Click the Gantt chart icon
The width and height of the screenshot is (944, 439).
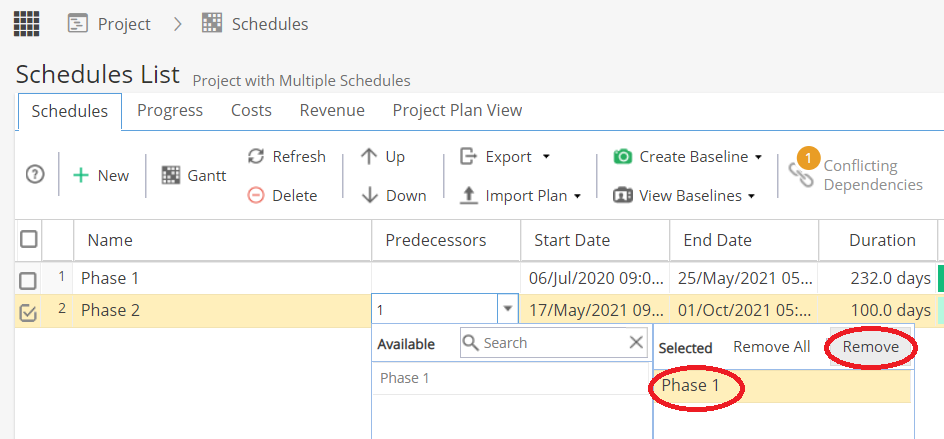[172, 175]
